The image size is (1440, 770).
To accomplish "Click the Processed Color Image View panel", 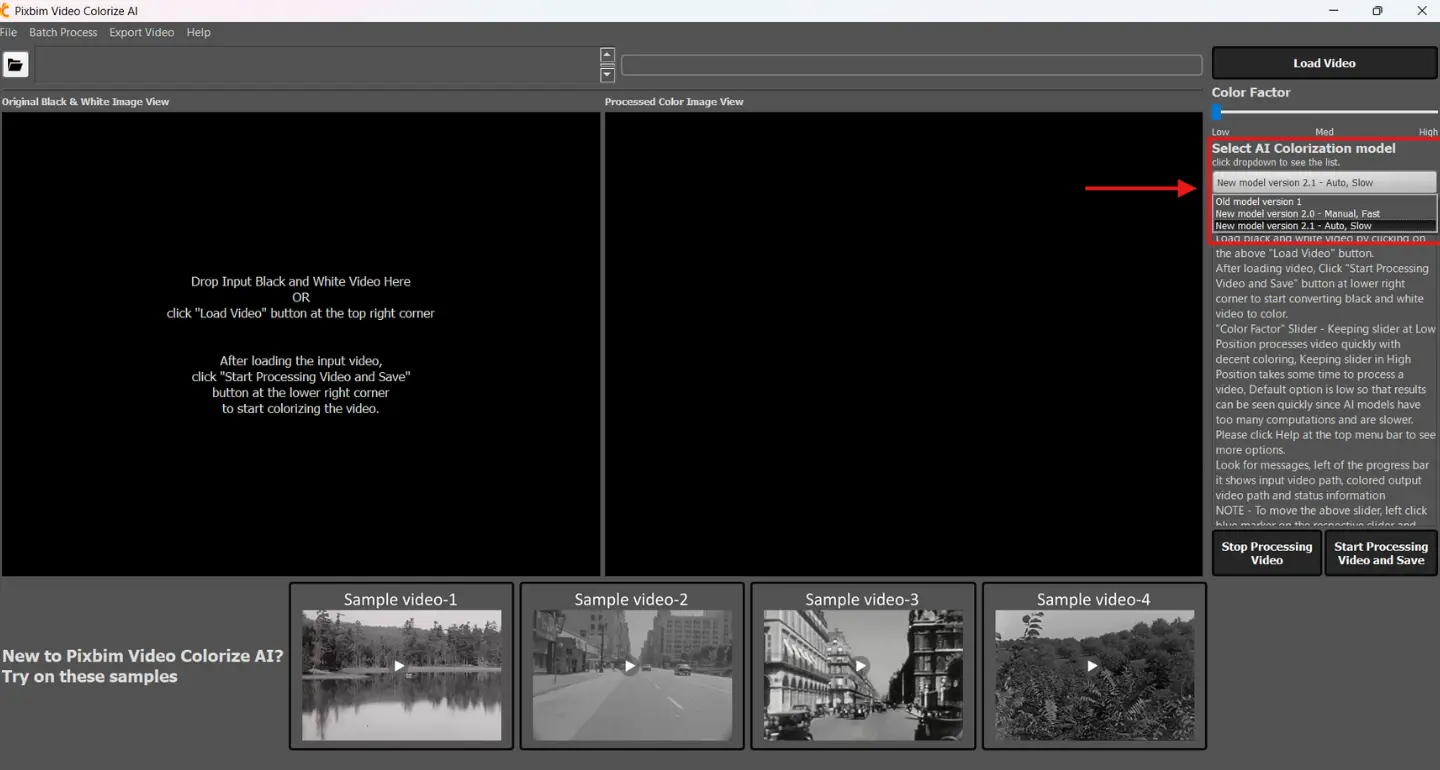I will [x=903, y=344].
